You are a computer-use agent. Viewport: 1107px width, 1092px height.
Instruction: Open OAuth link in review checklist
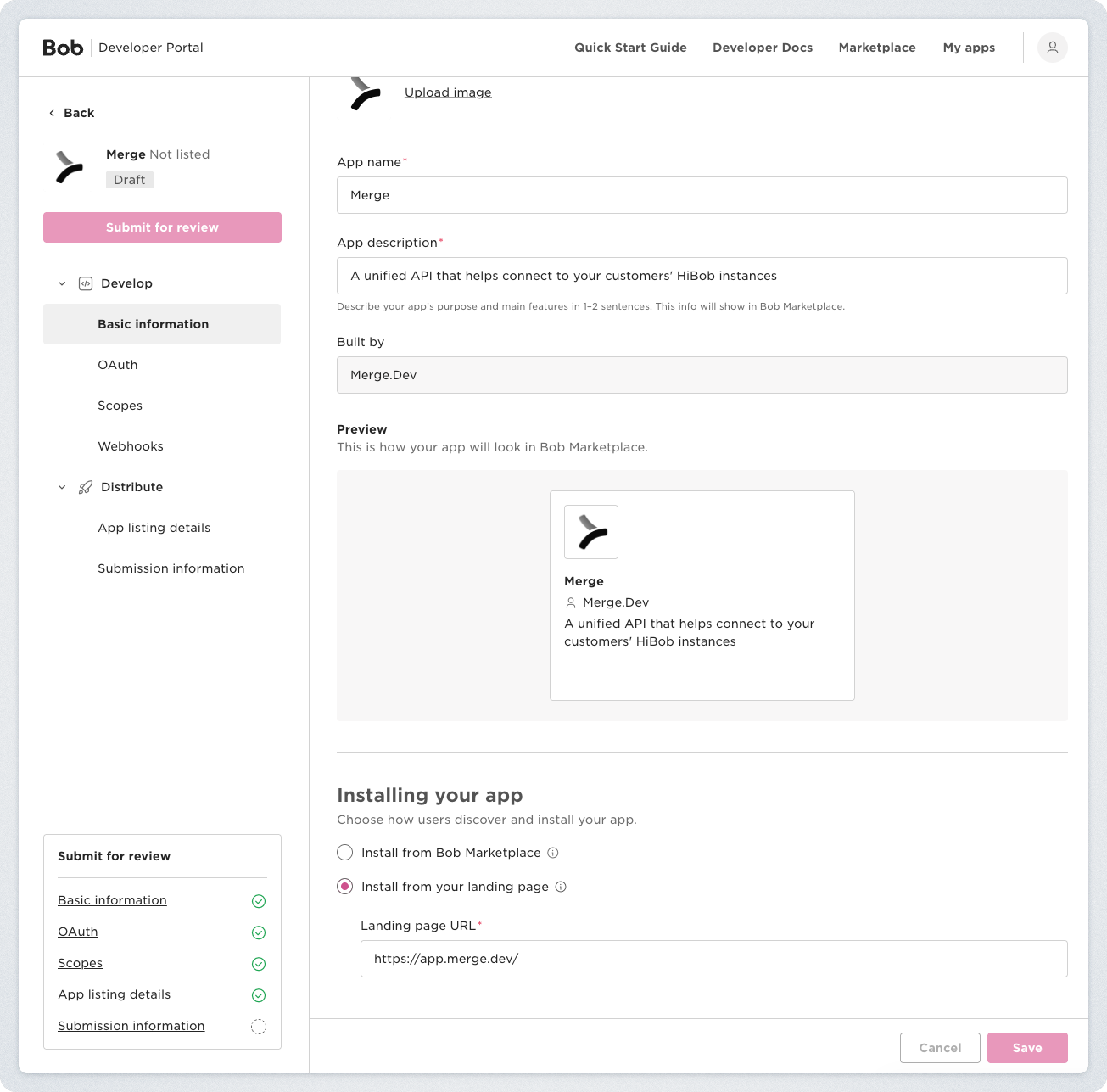78,932
